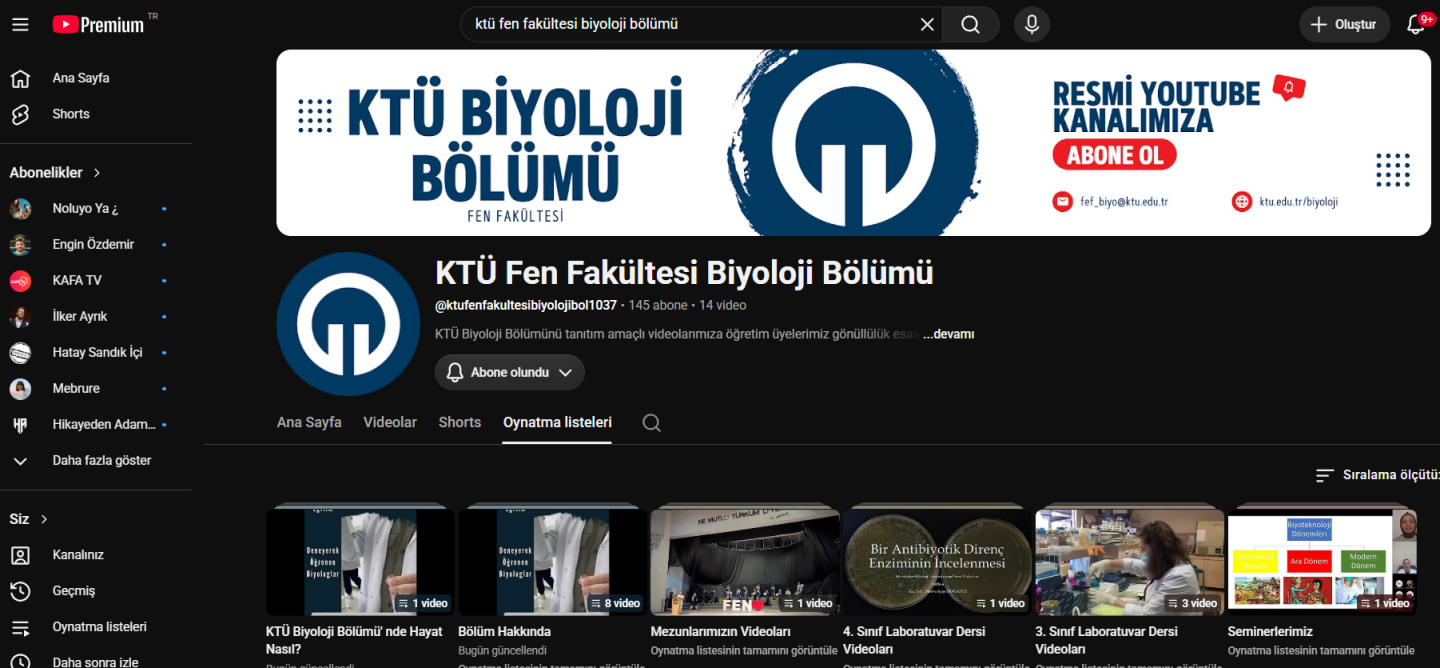Open Hayat Nasıl playlist thumbnail

pyautogui.click(x=360, y=562)
